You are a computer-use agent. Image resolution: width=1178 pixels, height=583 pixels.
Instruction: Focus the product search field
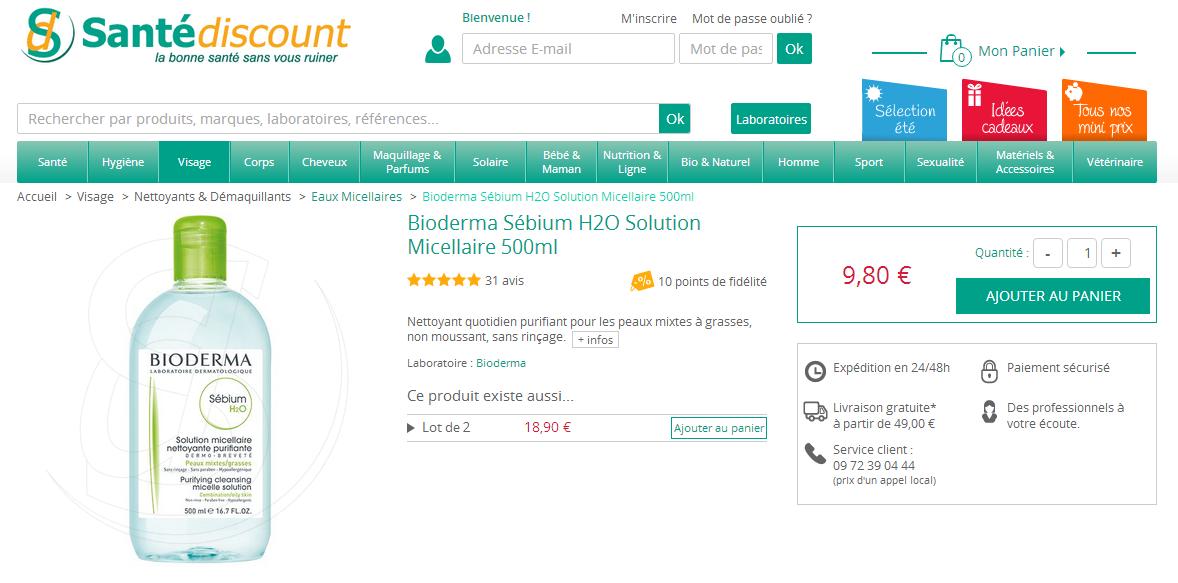coord(338,119)
